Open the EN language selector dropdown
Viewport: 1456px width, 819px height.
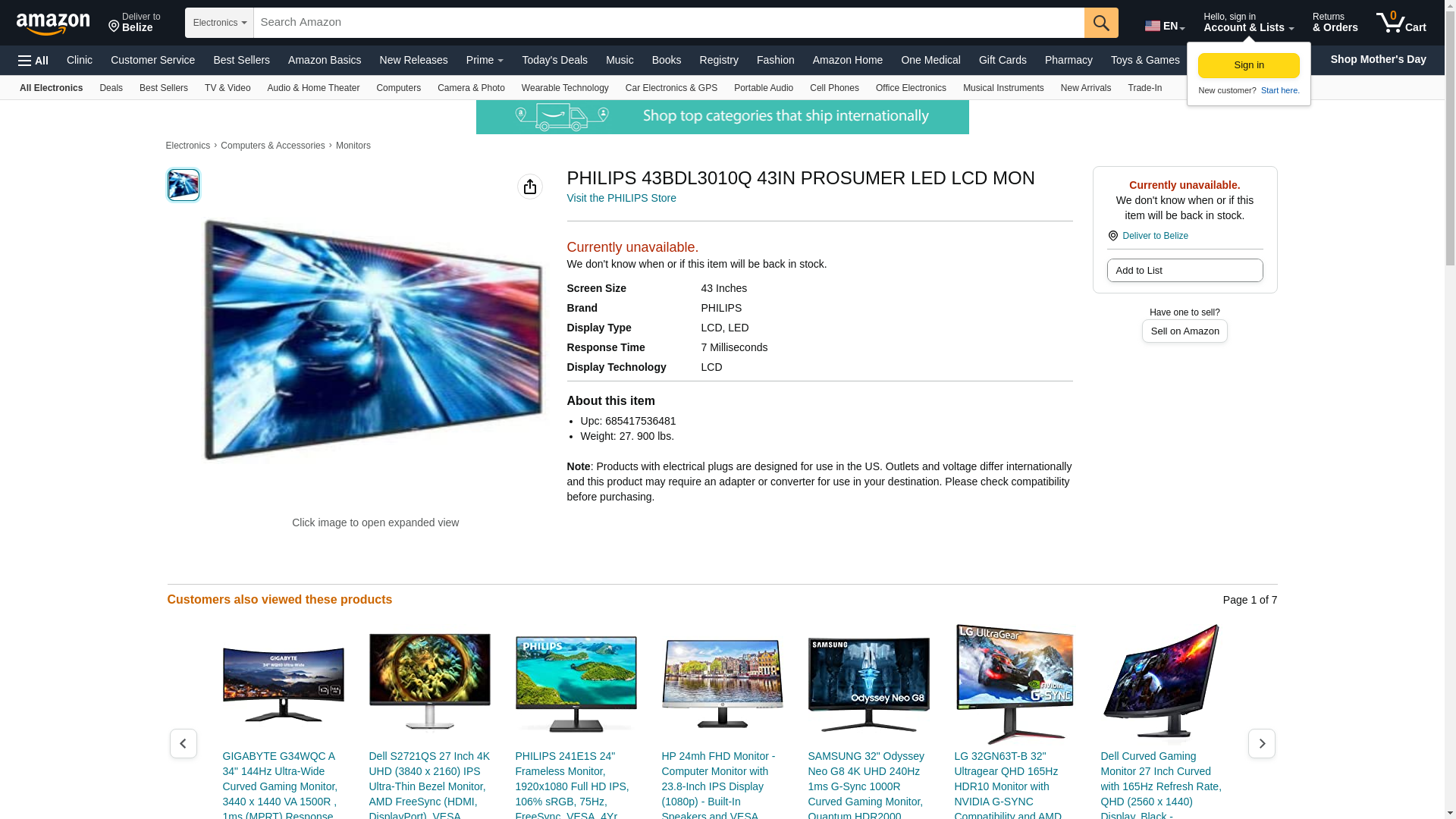pyautogui.click(x=1164, y=26)
